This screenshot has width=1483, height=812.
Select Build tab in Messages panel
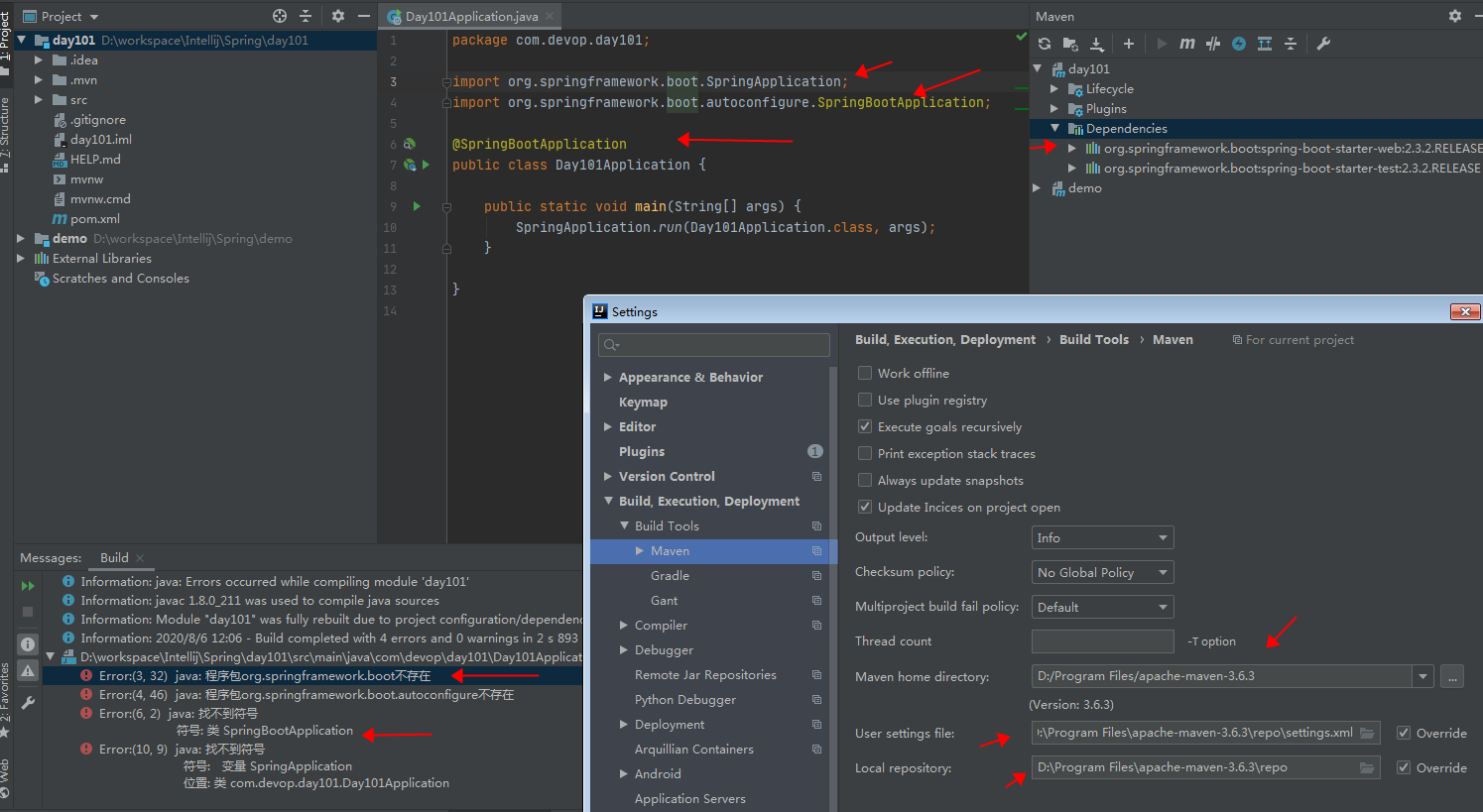114,557
